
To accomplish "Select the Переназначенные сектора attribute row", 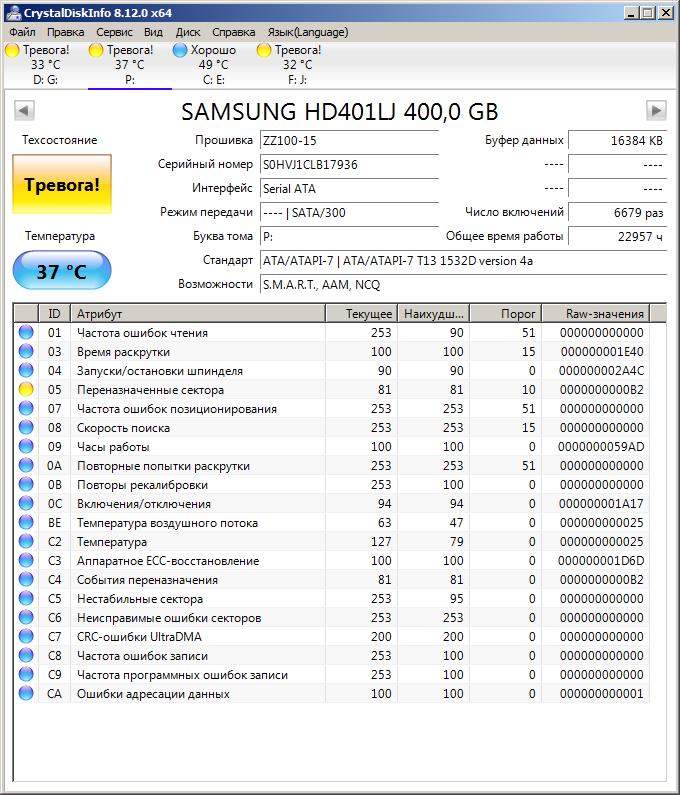I will [331, 389].
